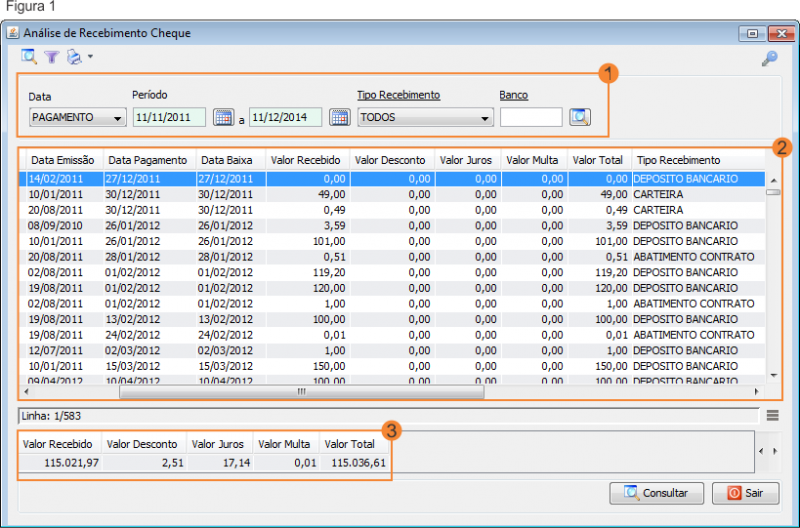The width and height of the screenshot is (800, 528).
Task: Open calendar picker for end date 11/12/2014
Action: click(x=339, y=117)
